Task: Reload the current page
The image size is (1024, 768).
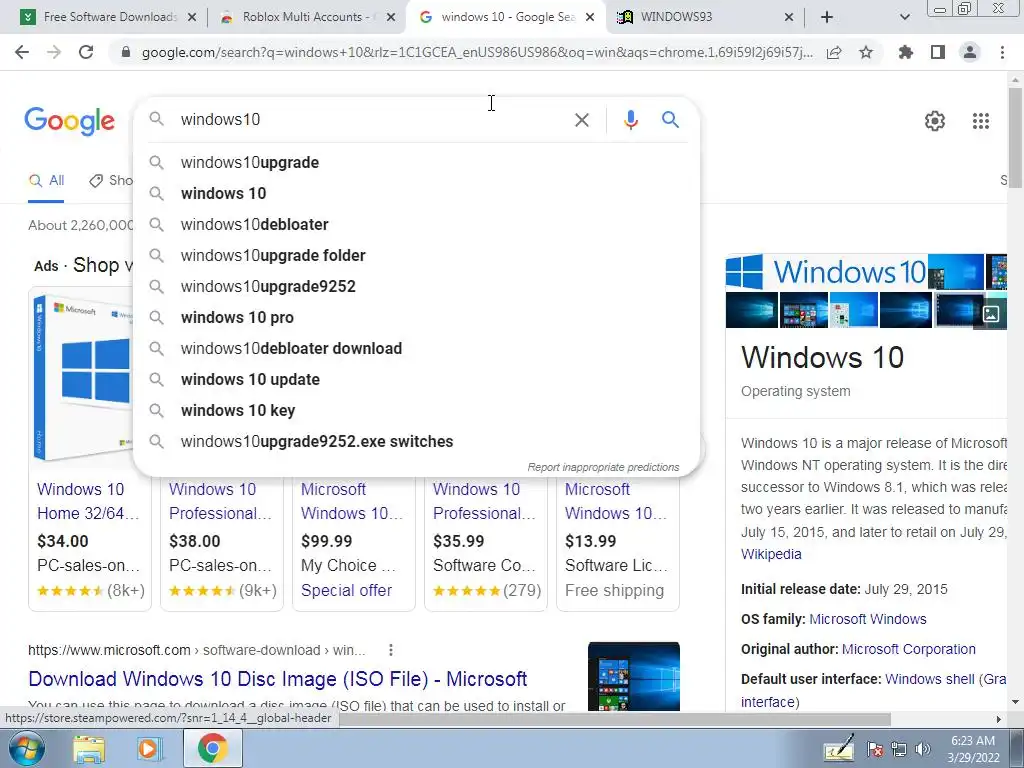Action: (x=86, y=52)
